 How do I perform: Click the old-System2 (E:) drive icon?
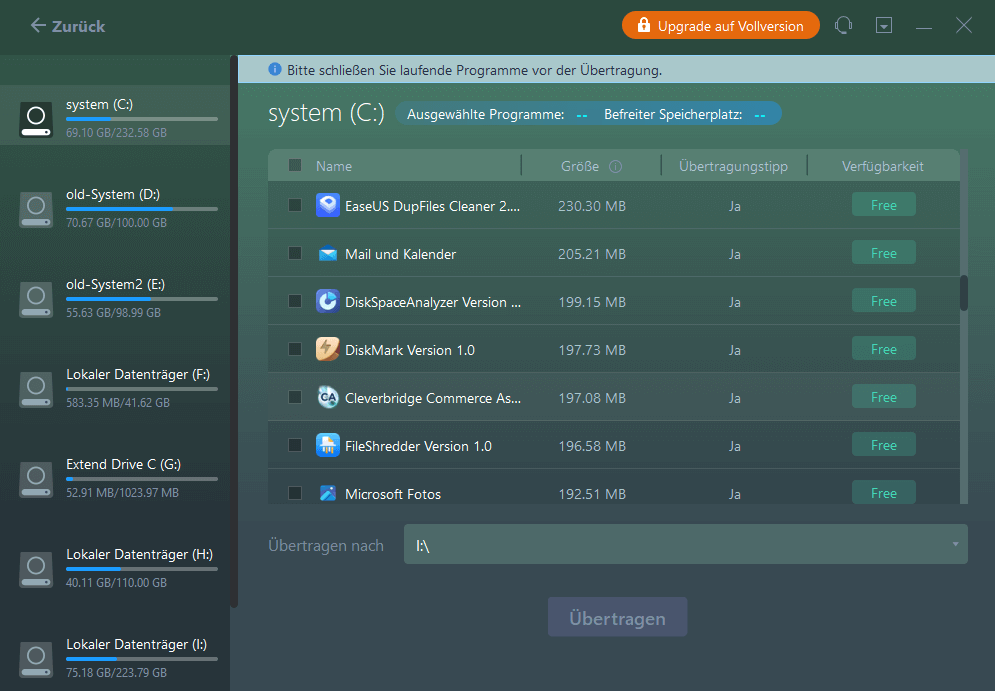(x=36, y=299)
